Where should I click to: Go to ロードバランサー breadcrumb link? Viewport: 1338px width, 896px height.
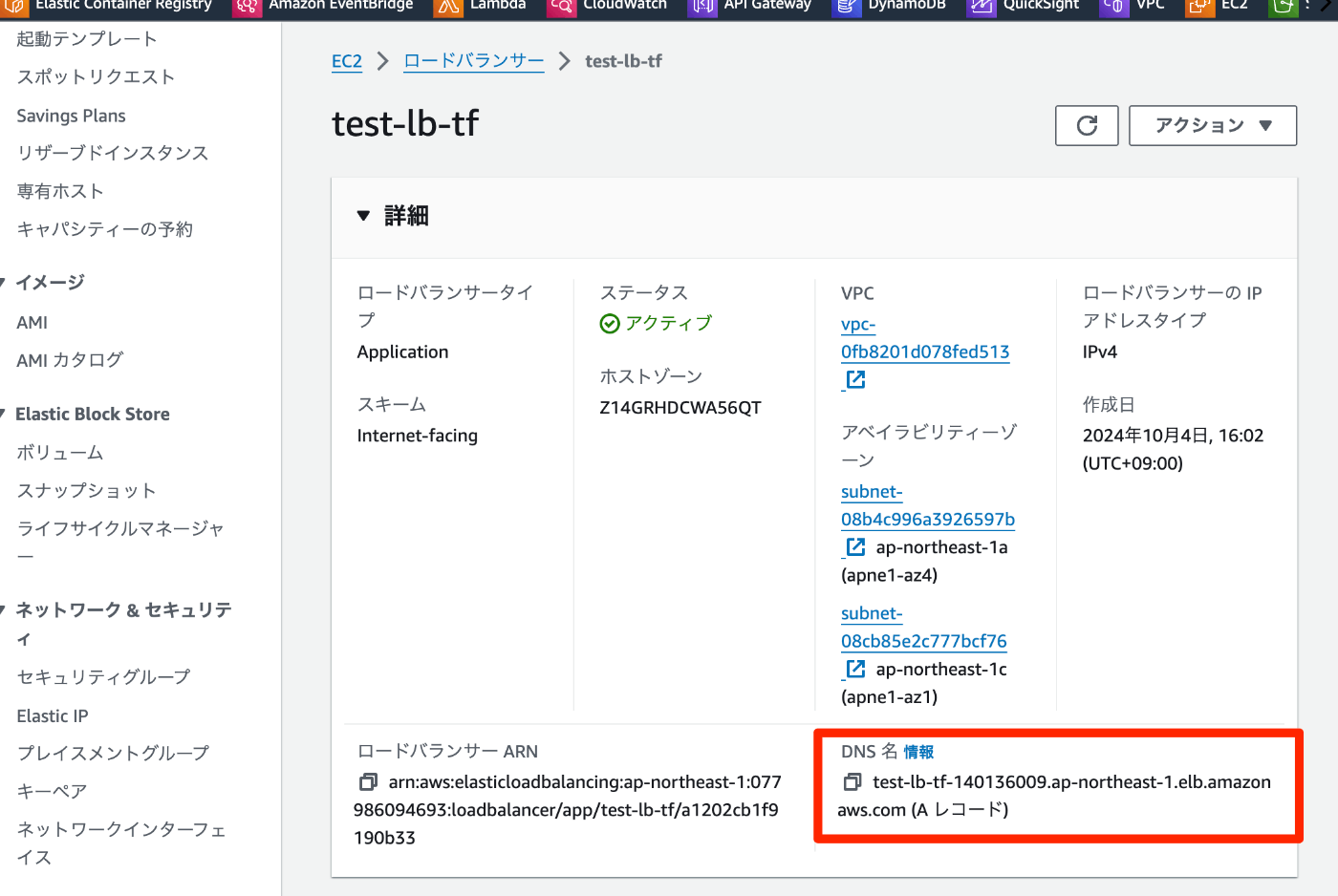point(473,61)
